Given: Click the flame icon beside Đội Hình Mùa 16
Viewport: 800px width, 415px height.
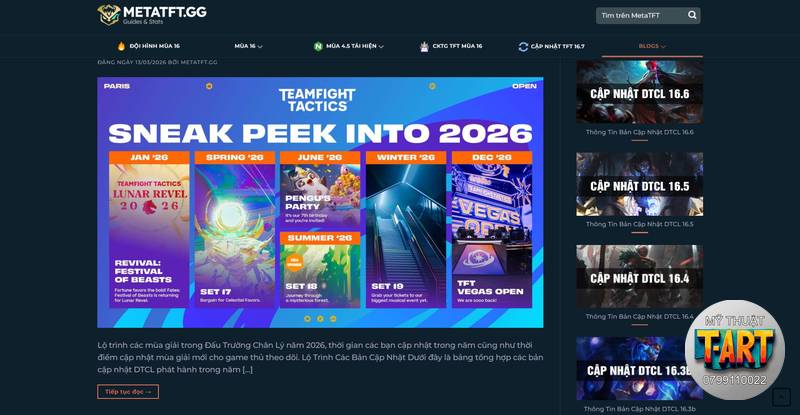Looking at the screenshot, I should (121, 46).
